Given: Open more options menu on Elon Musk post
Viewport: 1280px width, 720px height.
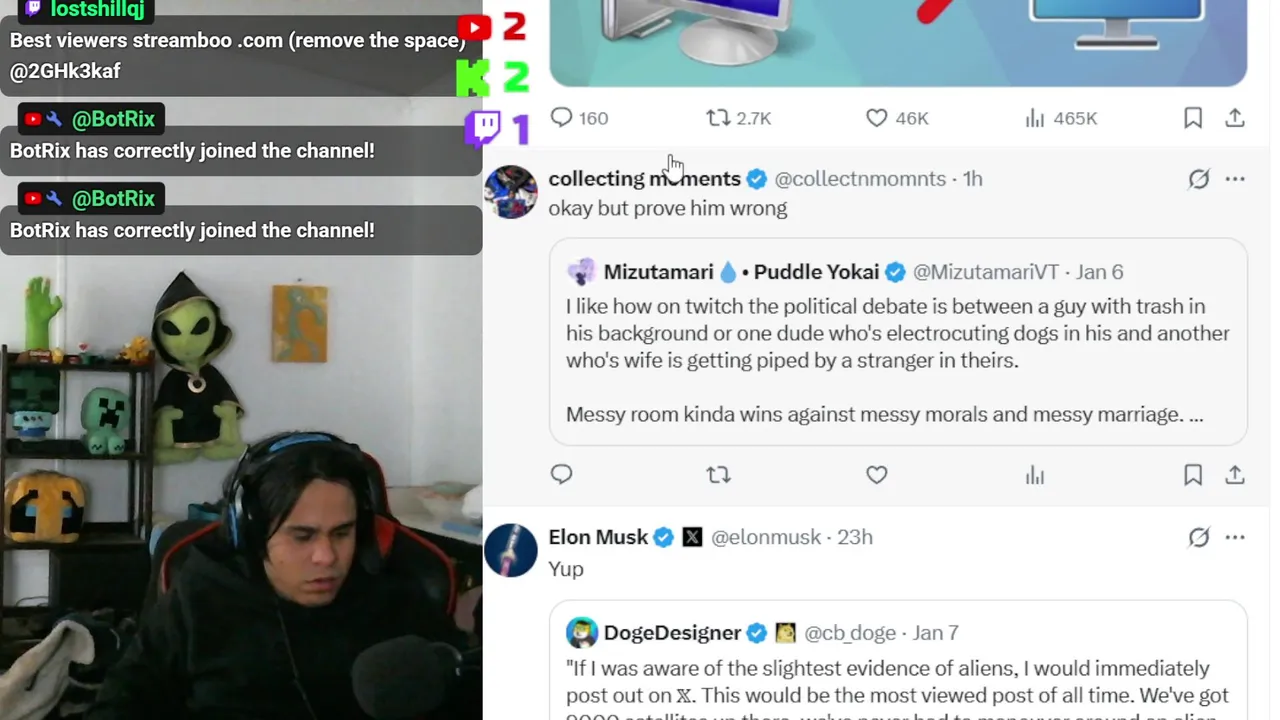Looking at the screenshot, I should click(x=1235, y=538).
